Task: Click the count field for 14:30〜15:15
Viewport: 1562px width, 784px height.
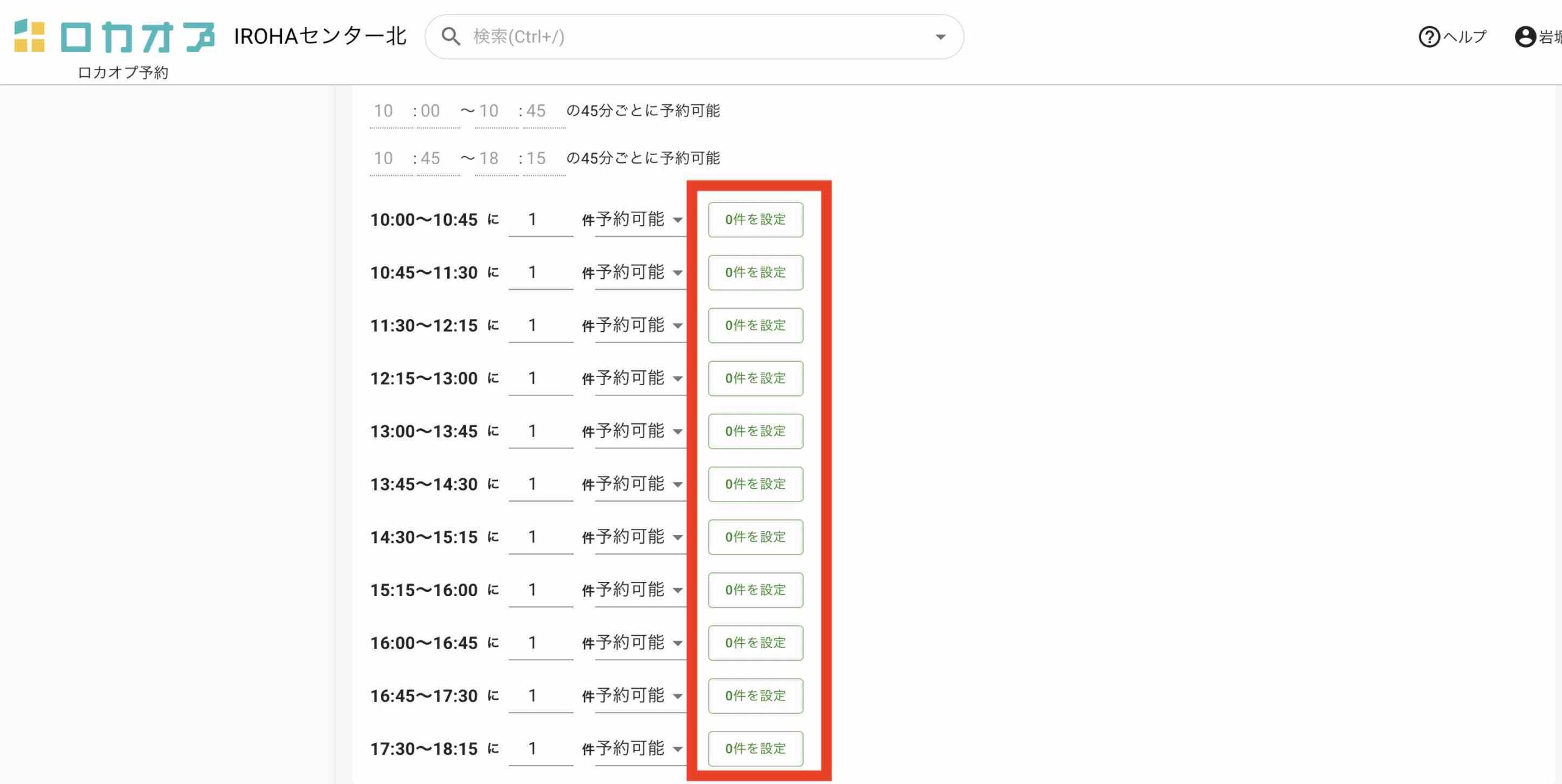Action: (540, 537)
